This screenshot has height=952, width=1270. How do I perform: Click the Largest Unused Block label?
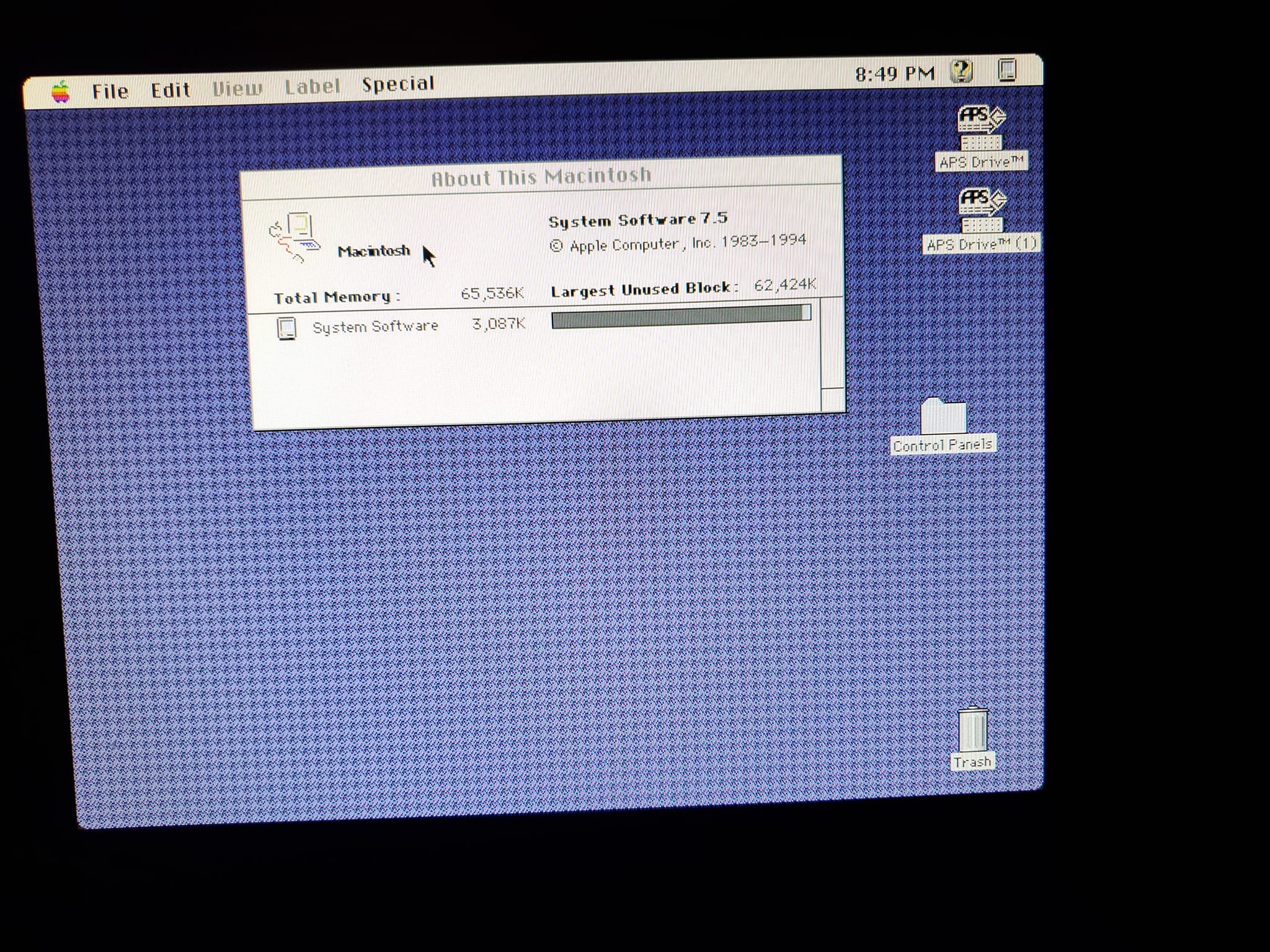pos(645,289)
